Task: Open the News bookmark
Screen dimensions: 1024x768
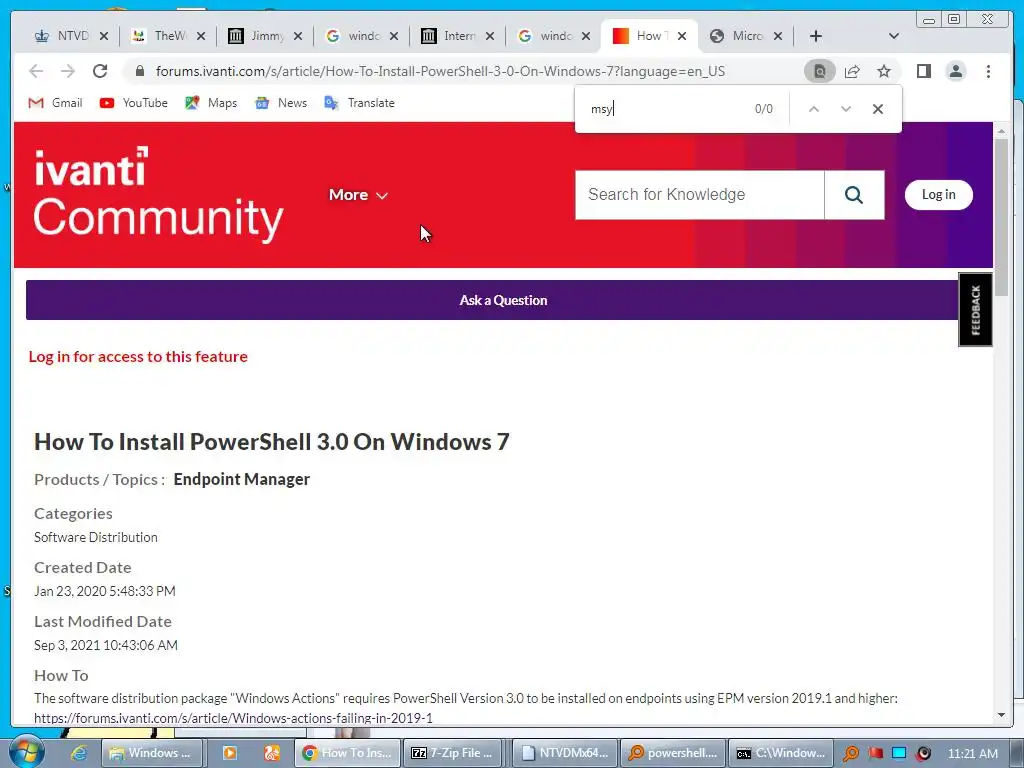Action: click(x=281, y=103)
